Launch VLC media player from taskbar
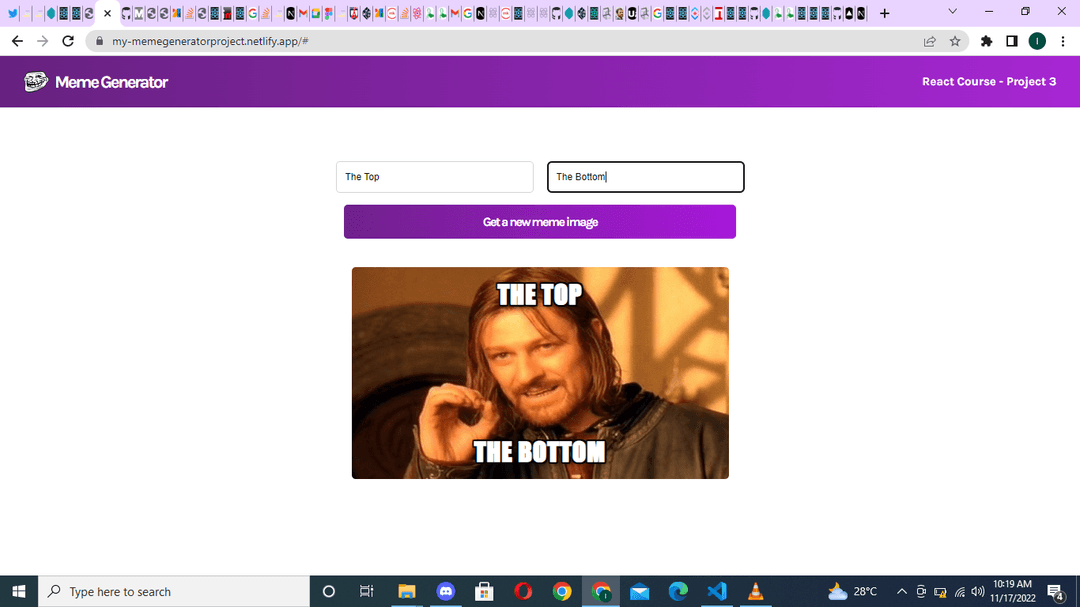The width and height of the screenshot is (1080, 607). click(x=756, y=591)
